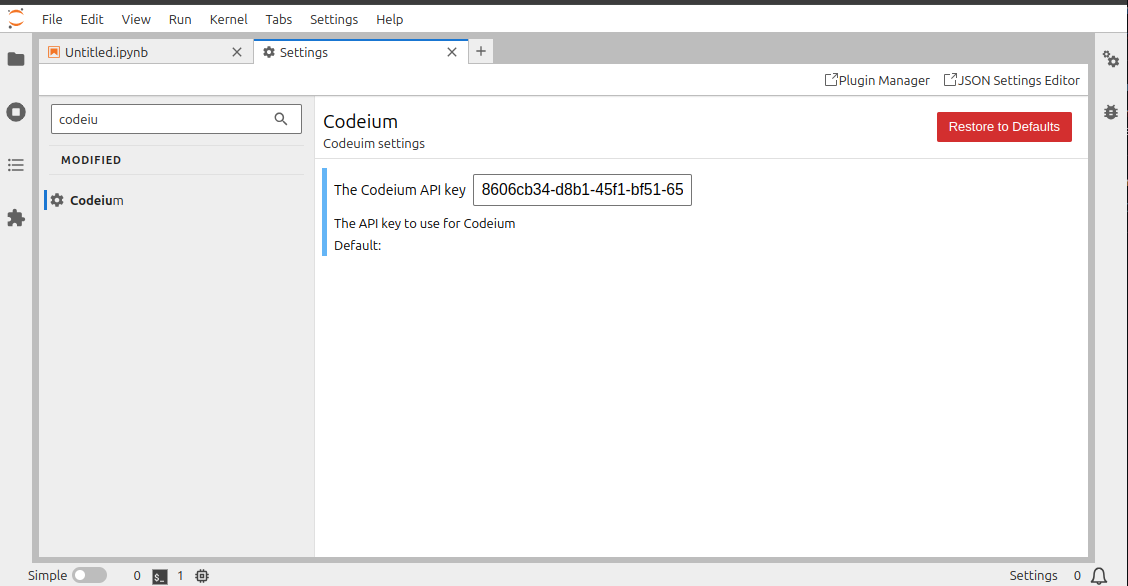Open the Kernel menu

229,19
